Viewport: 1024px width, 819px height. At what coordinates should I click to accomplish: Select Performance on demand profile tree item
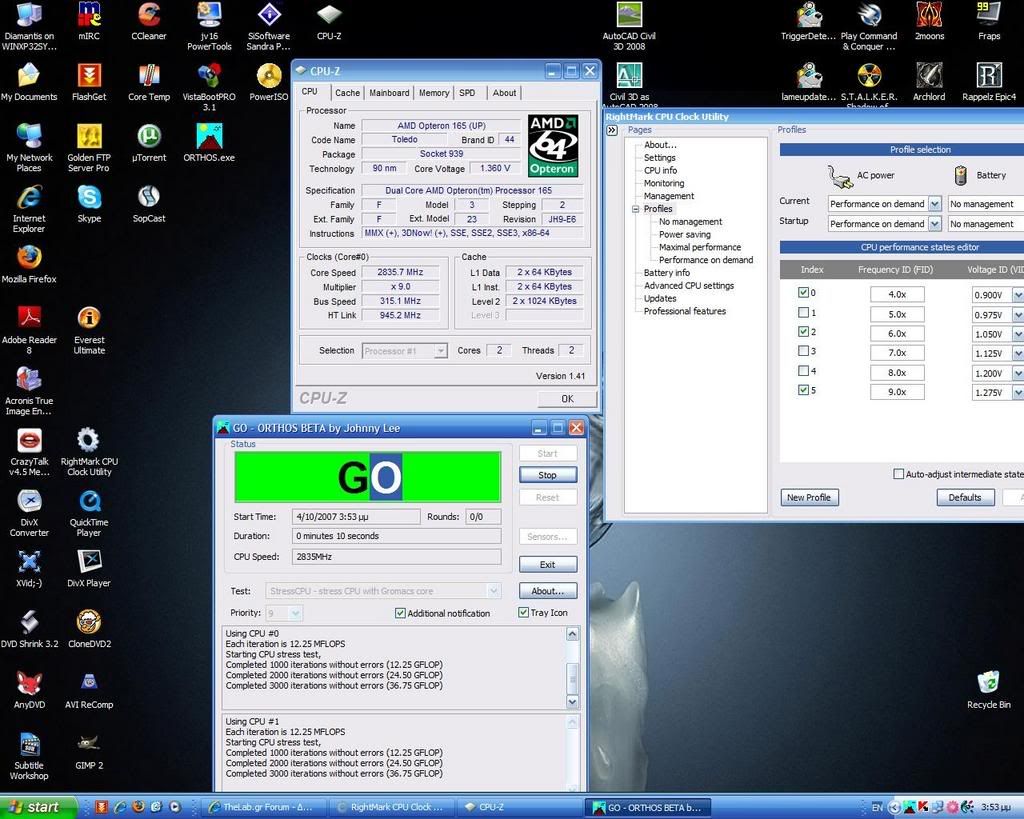point(706,260)
